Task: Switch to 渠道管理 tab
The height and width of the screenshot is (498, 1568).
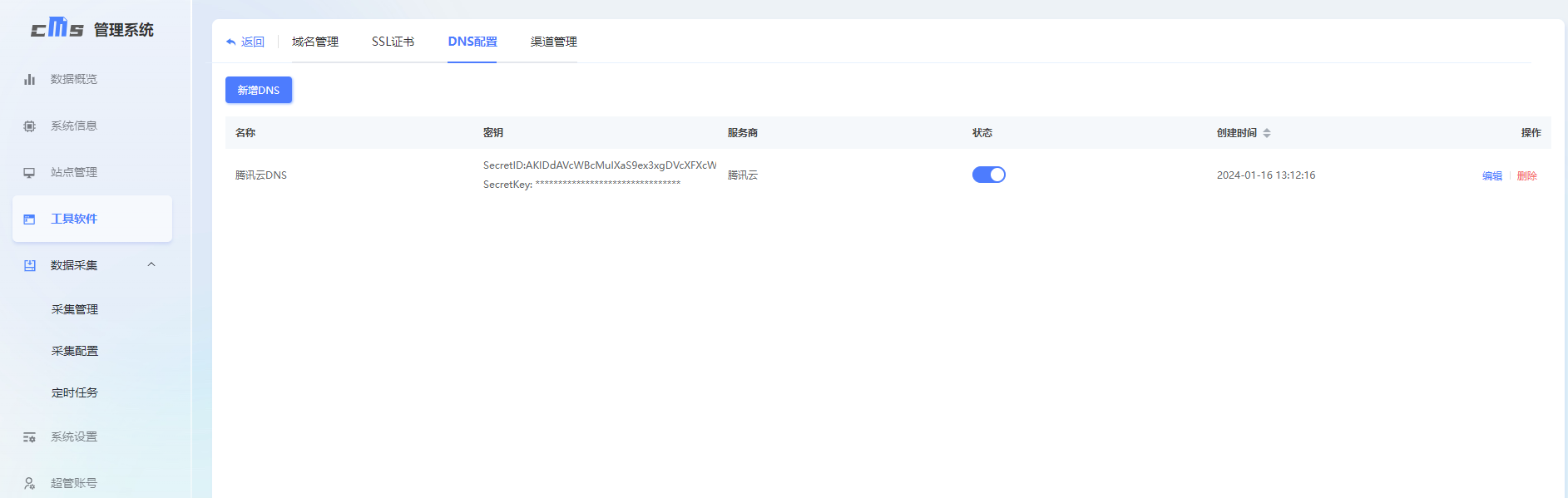Action: [554, 42]
